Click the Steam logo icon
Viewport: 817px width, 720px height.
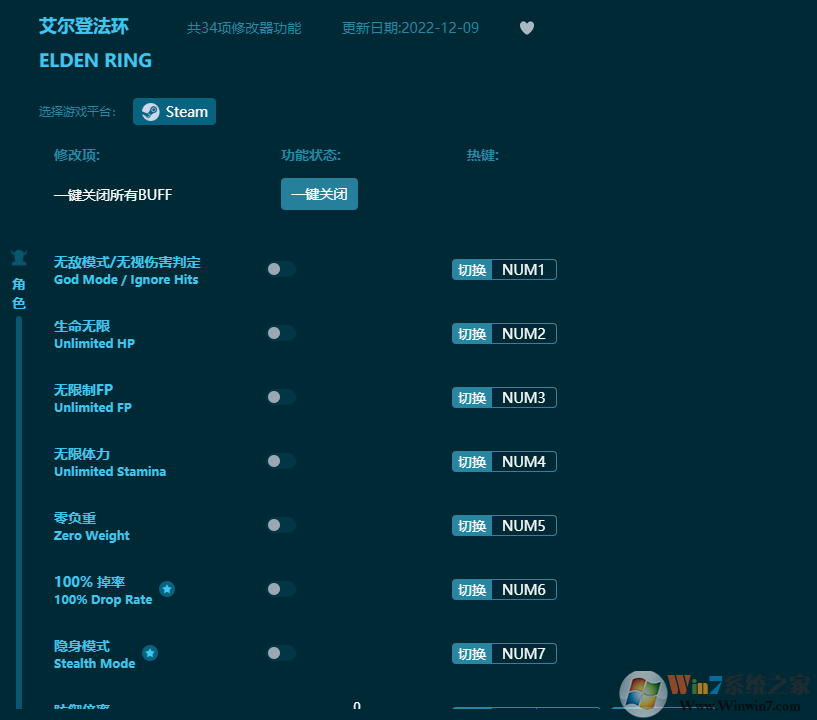(x=151, y=111)
